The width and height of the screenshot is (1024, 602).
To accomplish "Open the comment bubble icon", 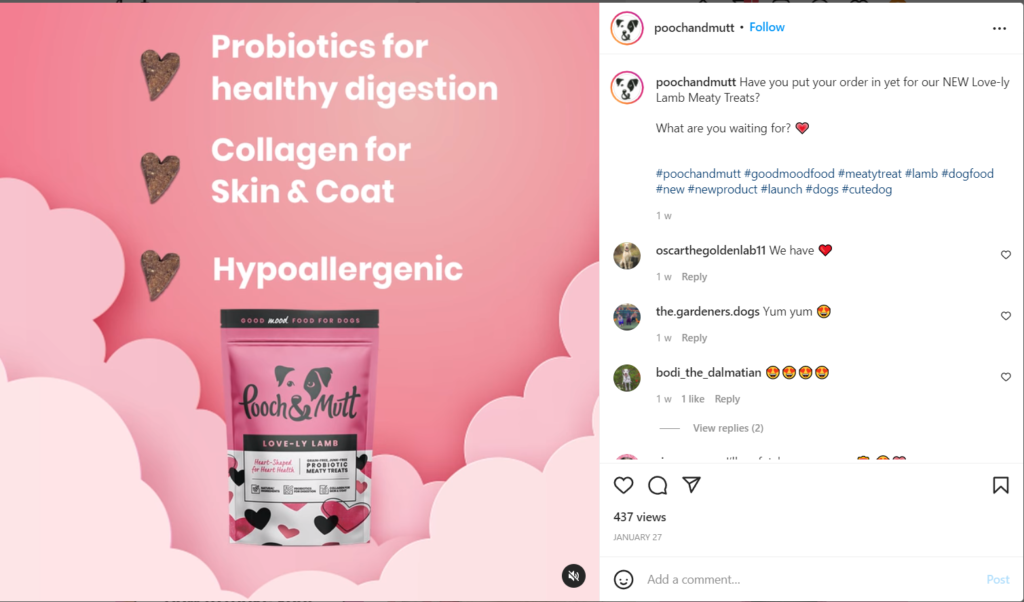I will pyautogui.click(x=658, y=485).
